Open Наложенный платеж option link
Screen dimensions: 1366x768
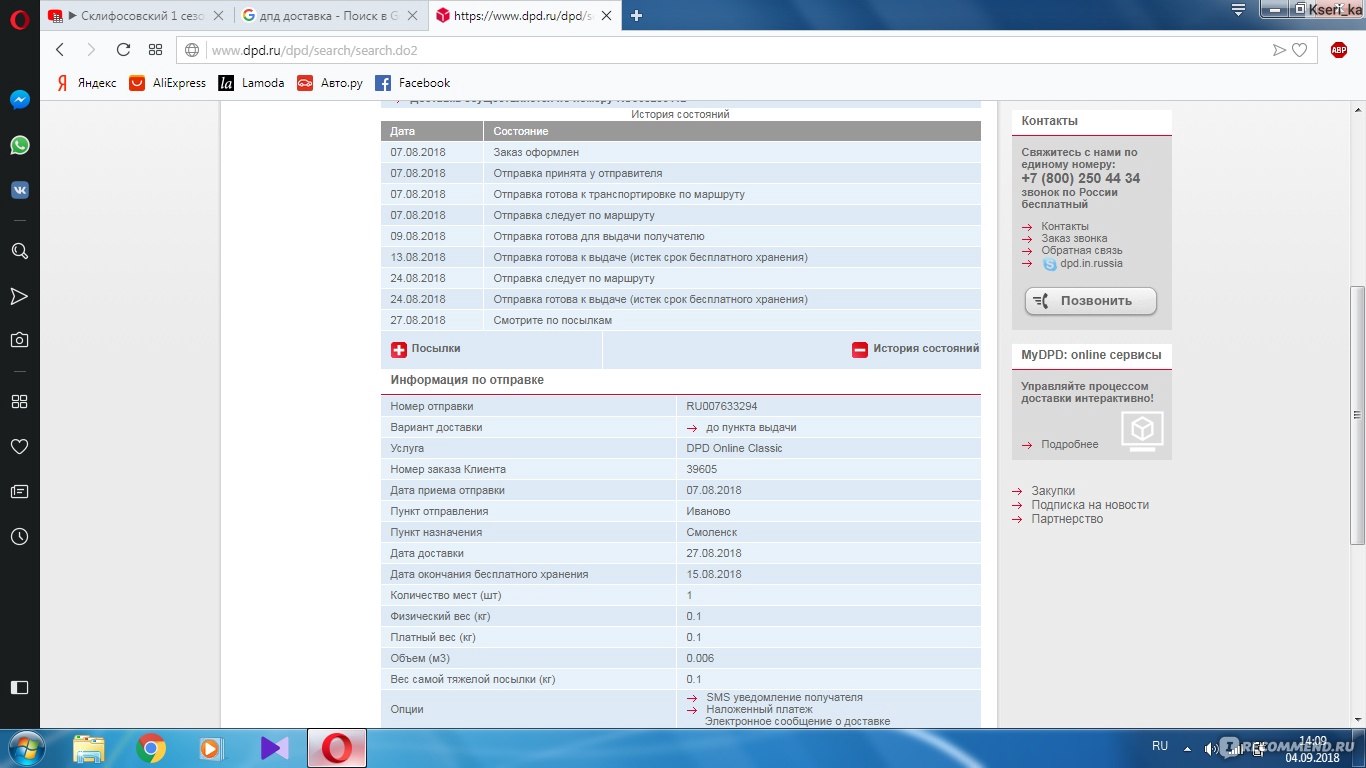pos(759,709)
